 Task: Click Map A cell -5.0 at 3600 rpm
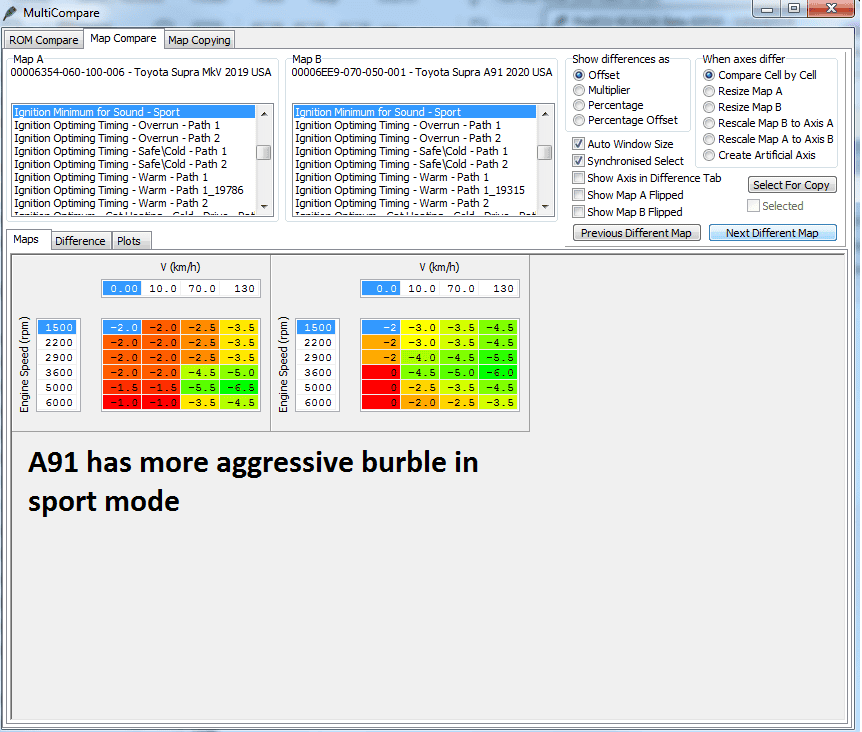pyautogui.click(x=240, y=373)
